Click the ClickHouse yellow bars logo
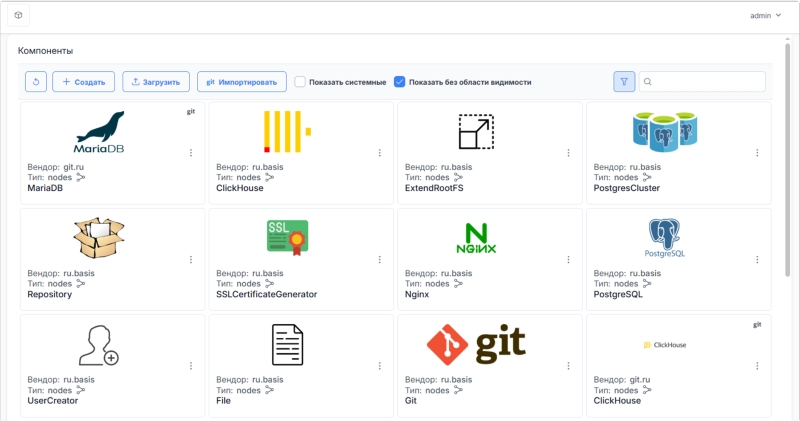This screenshot has height=421, width=800. pyautogui.click(x=287, y=132)
